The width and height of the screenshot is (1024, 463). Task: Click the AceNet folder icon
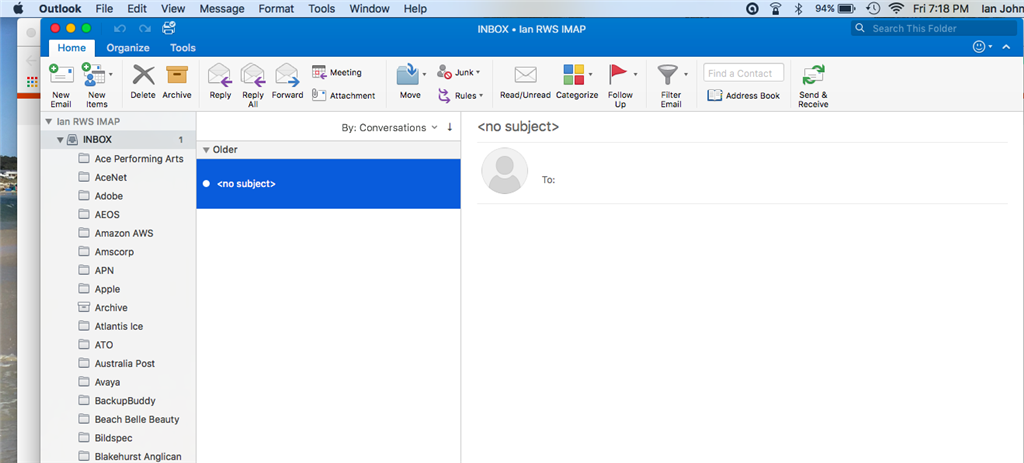(x=84, y=177)
